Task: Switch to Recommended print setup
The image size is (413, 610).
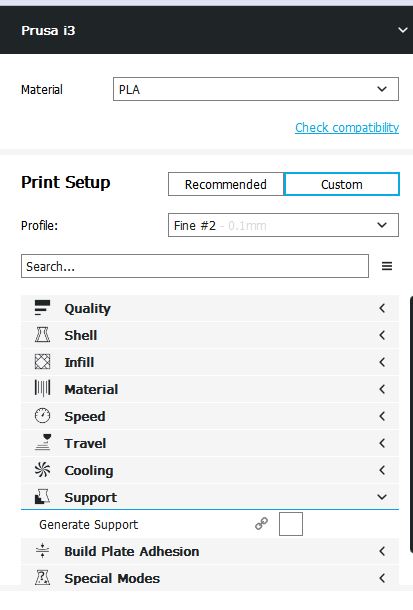Action: pos(226,184)
